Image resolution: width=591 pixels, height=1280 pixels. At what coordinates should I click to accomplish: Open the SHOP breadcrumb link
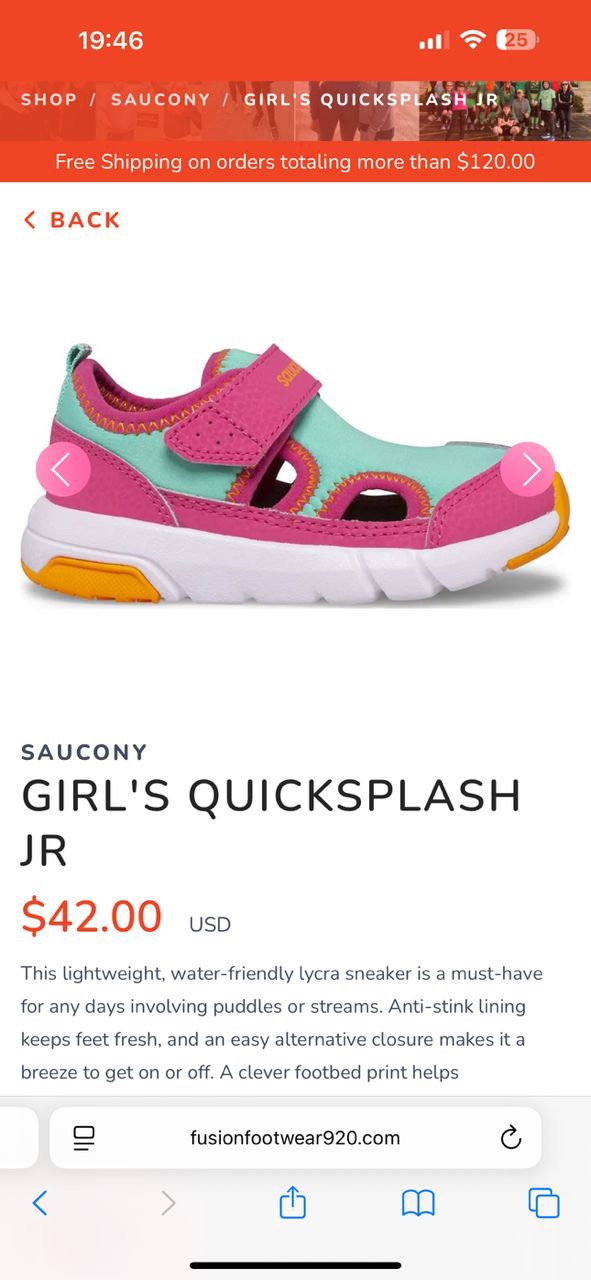[49, 100]
